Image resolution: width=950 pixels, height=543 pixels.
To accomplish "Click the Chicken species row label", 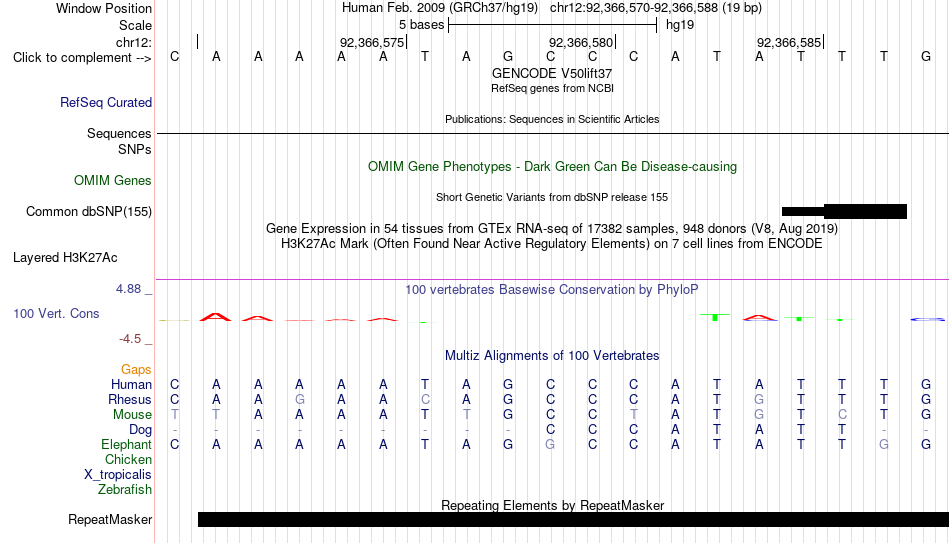I will [128, 460].
